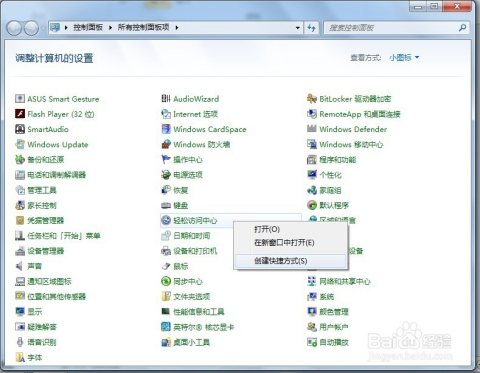This screenshot has width=480, height=373.
Task: Click the 控制面板 breadcrumb
Action: [88, 27]
